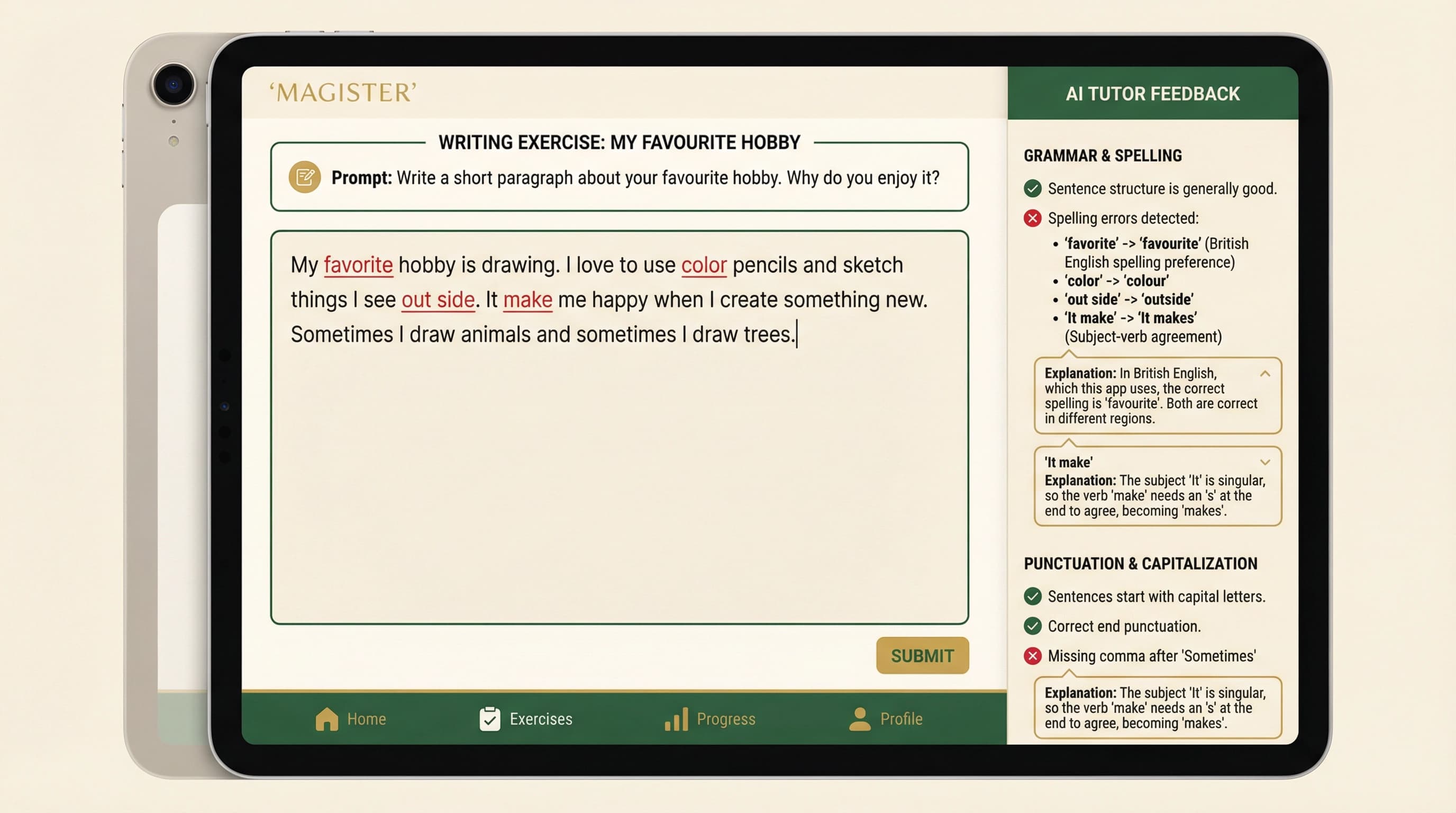Click the 'GRAMMAR & SPELLING' section heading
The height and width of the screenshot is (813, 1456).
pos(1103,156)
